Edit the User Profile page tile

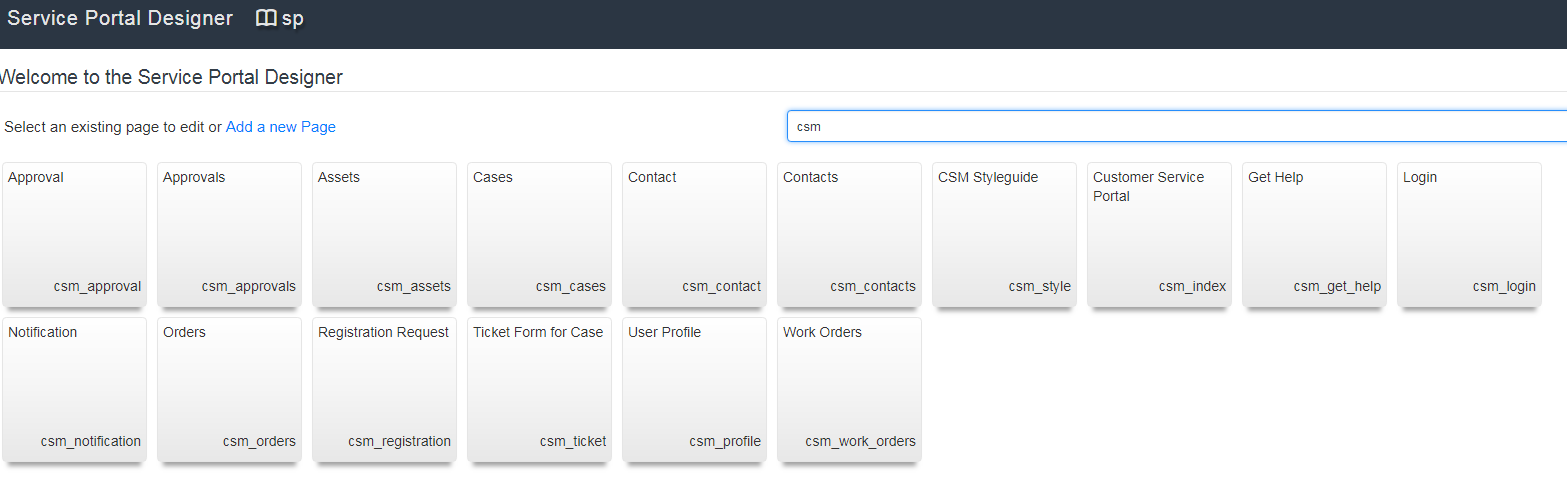pyautogui.click(x=695, y=390)
